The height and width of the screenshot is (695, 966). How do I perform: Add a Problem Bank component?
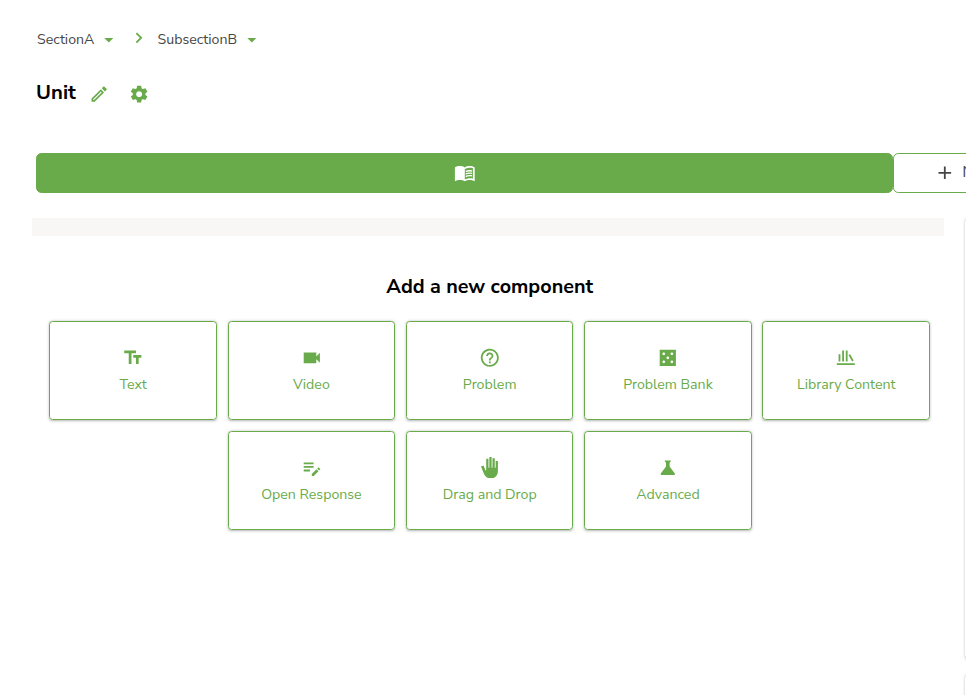pyautogui.click(x=668, y=370)
